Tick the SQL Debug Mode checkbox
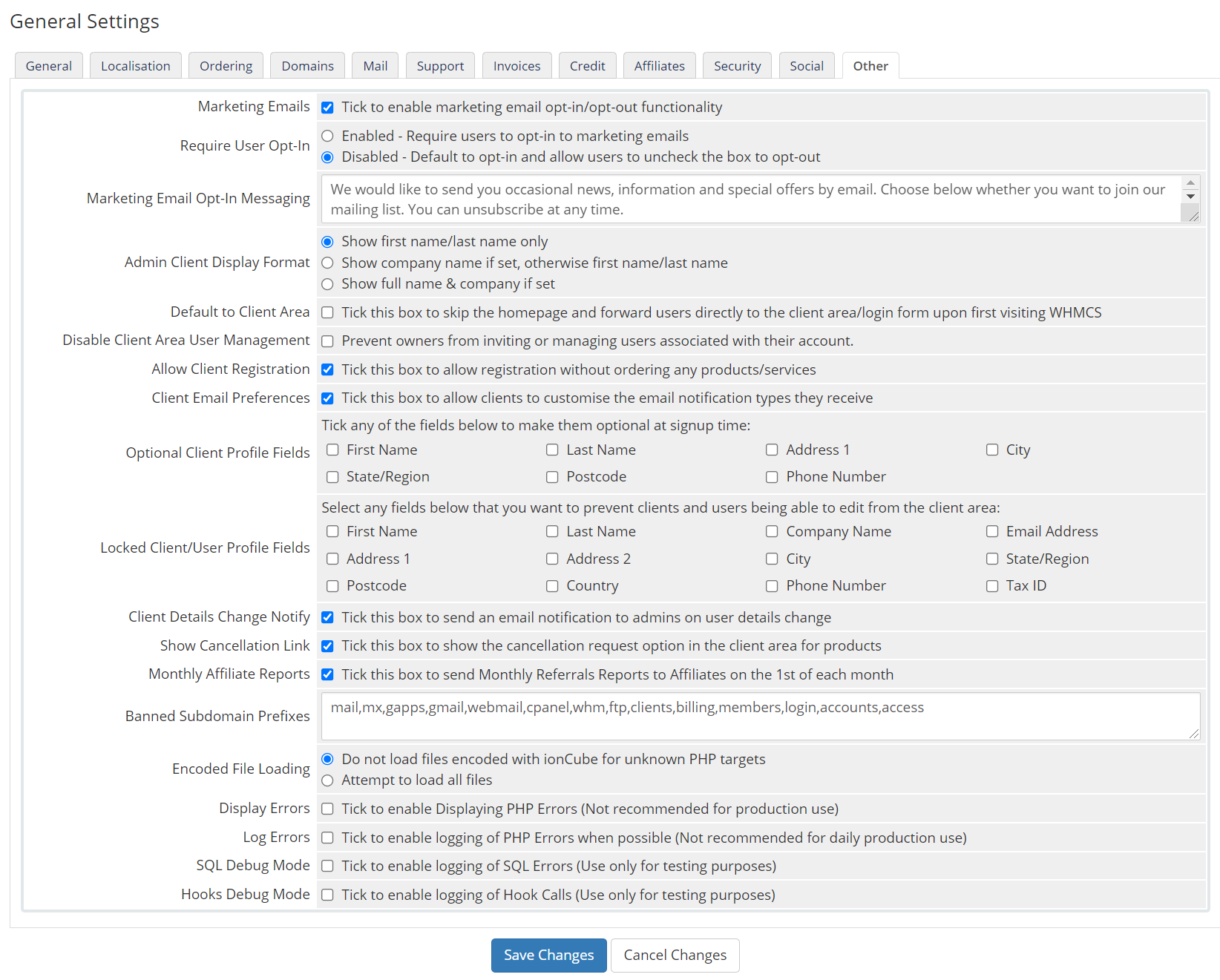 coord(327,866)
